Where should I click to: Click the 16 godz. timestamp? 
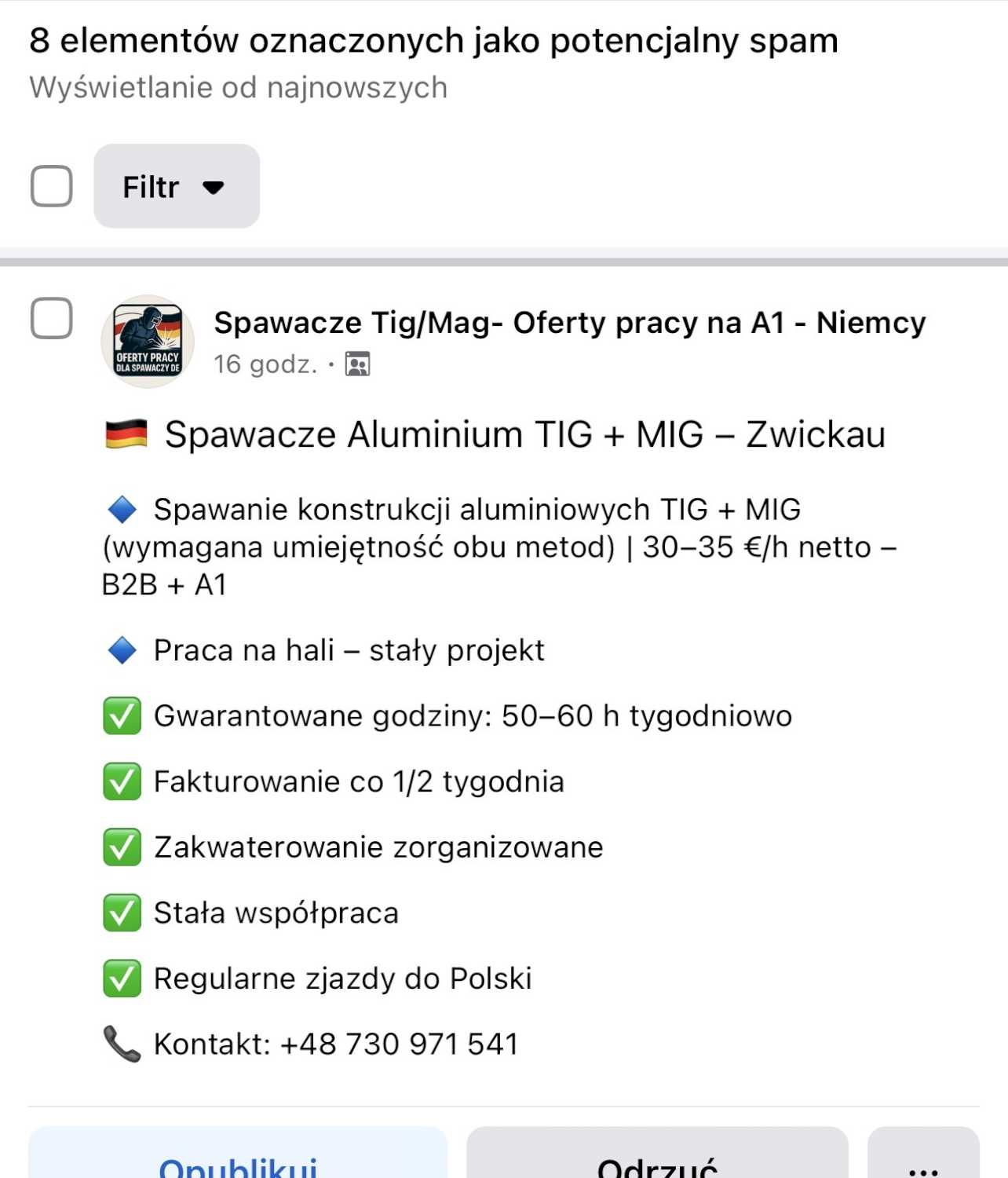pos(265,364)
